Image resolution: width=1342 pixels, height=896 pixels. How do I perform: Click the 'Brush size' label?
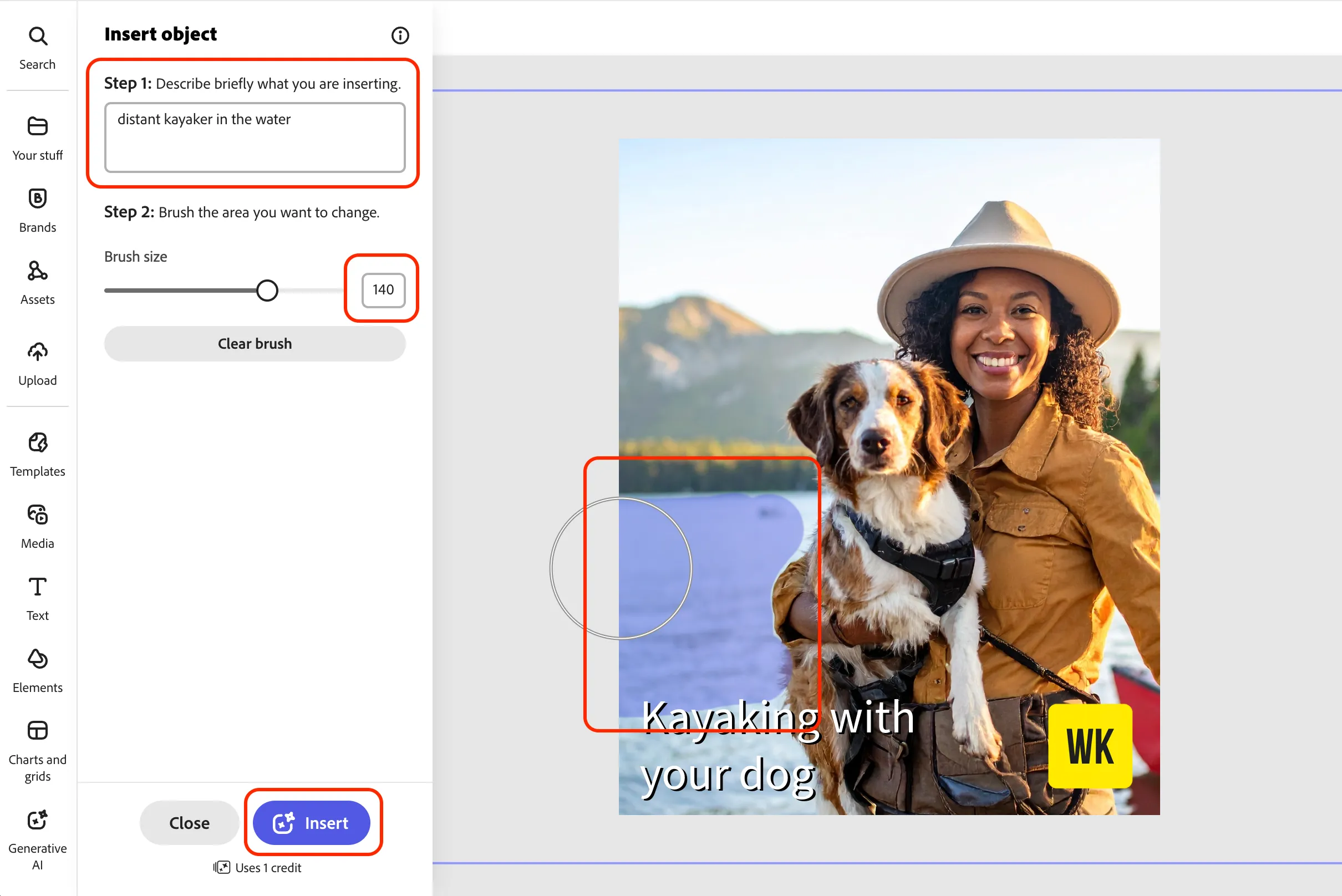tap(135, 257)
